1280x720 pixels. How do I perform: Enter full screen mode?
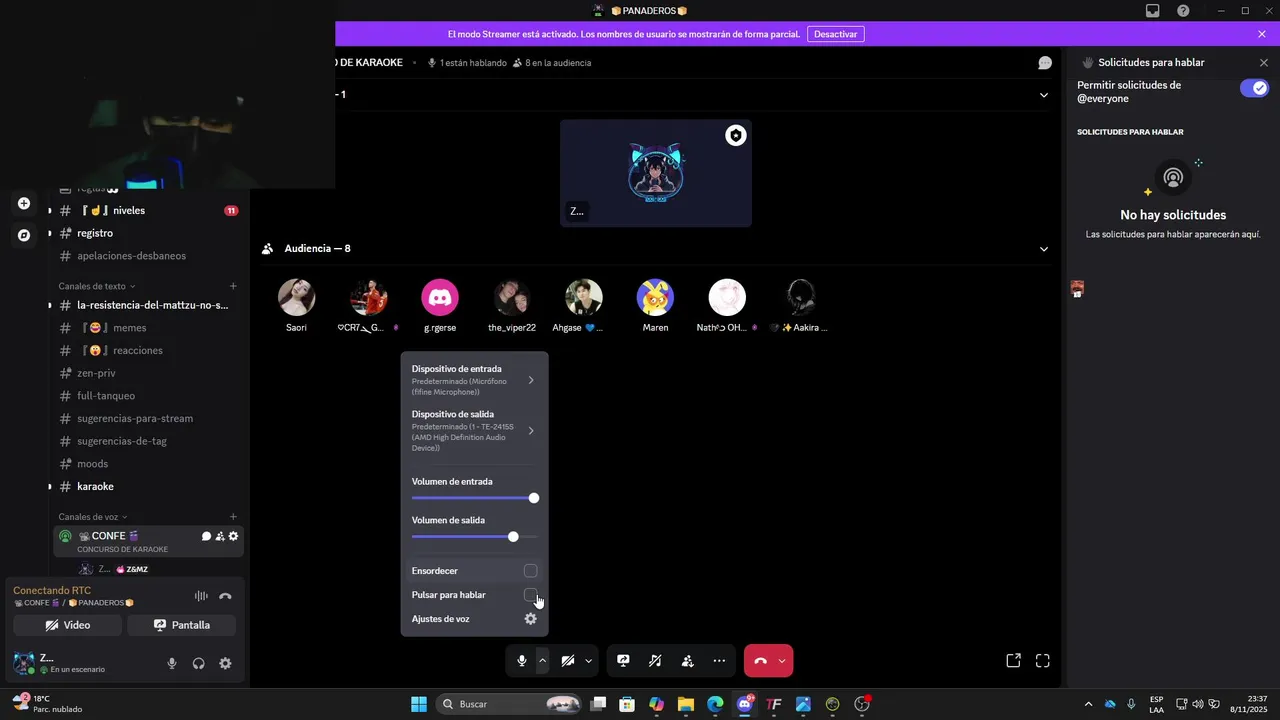pos(1043,661)
